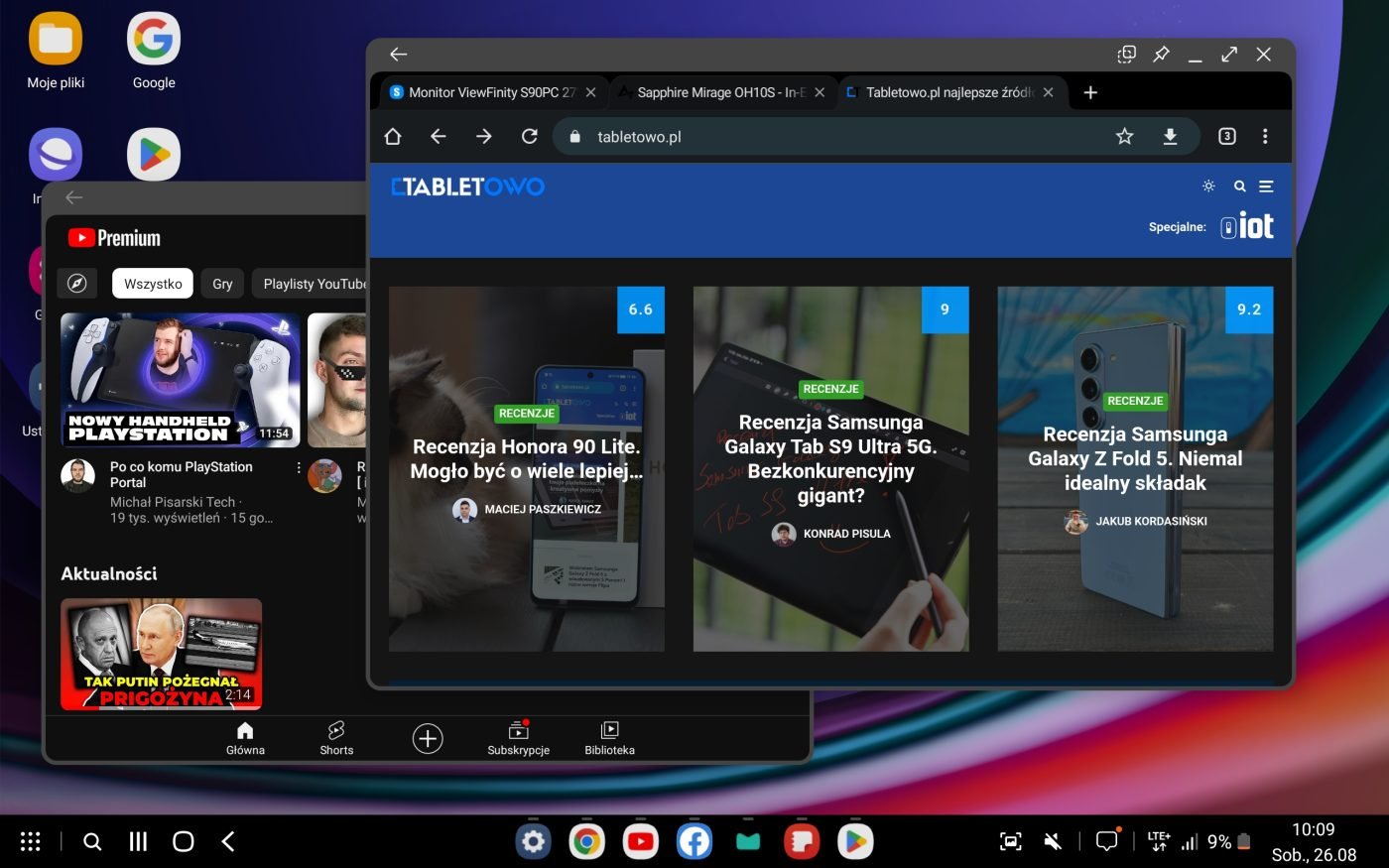Open Tabletowo site search

tap(1239, 186)
